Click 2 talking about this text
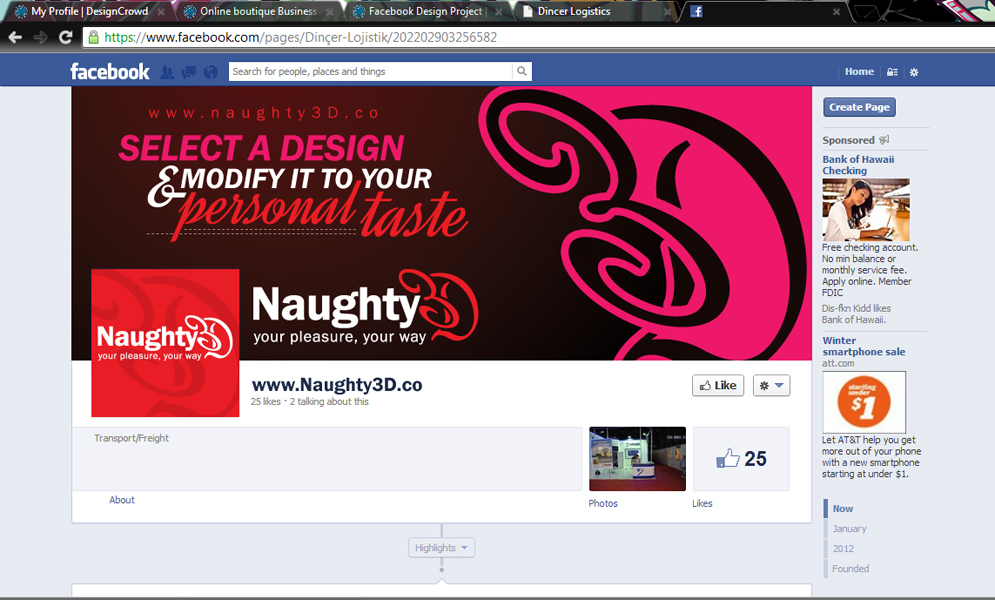The image size is (995, 600). [x=329, y=401]
